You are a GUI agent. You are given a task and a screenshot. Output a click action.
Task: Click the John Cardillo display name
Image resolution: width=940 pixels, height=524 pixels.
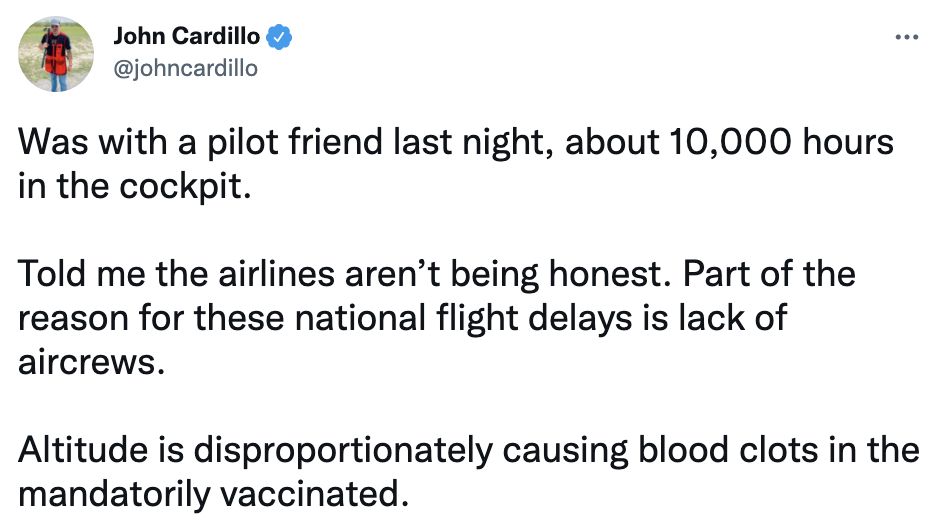click(186, 38)
